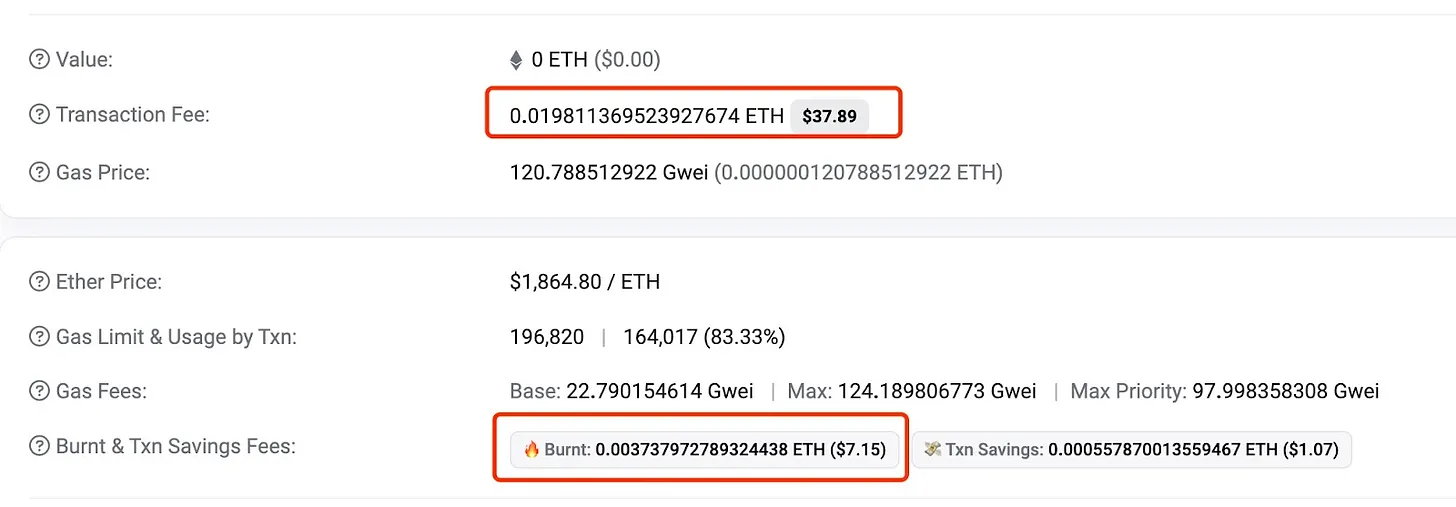
Task: Click the Burnt ETH amount badge
Action: tap(705, 450)
